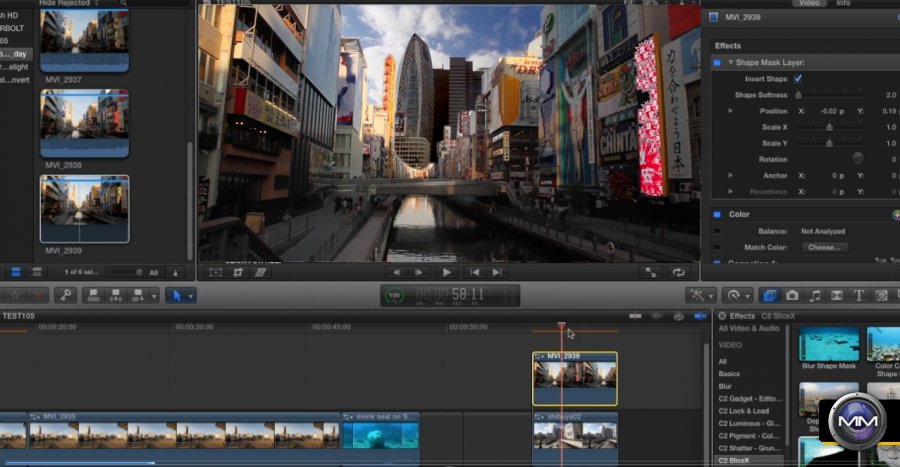Open the Select tool dropdown arrow
The image size is (900, 467).
click(x=190, y=295)
